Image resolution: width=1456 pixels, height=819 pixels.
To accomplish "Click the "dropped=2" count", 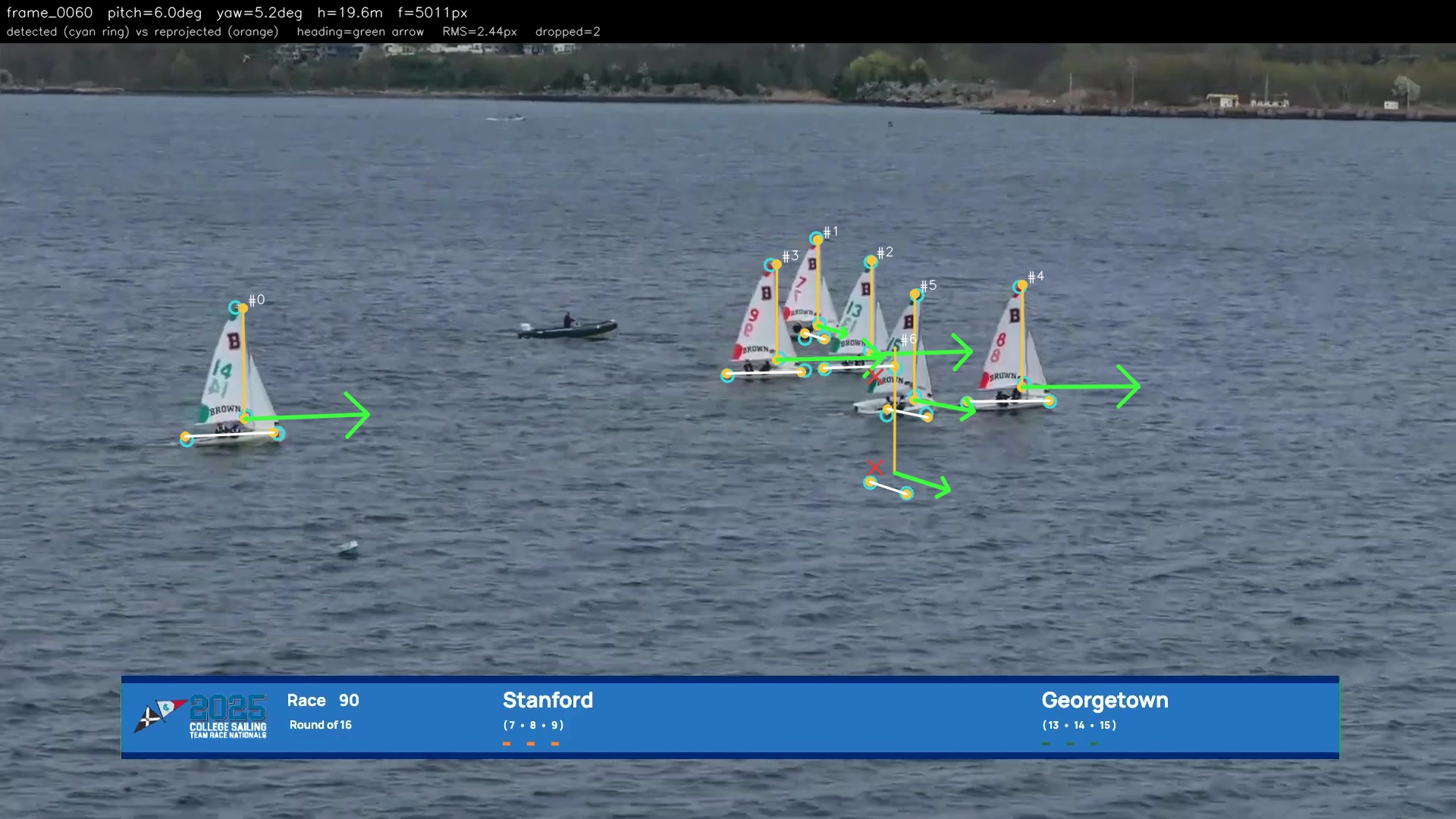I will pyautogui.click(x=568, y=32).
